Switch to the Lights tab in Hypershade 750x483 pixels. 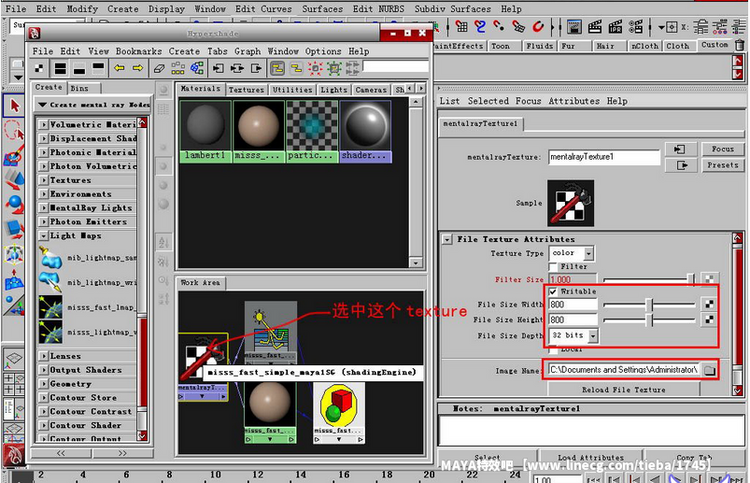[333, 89]
